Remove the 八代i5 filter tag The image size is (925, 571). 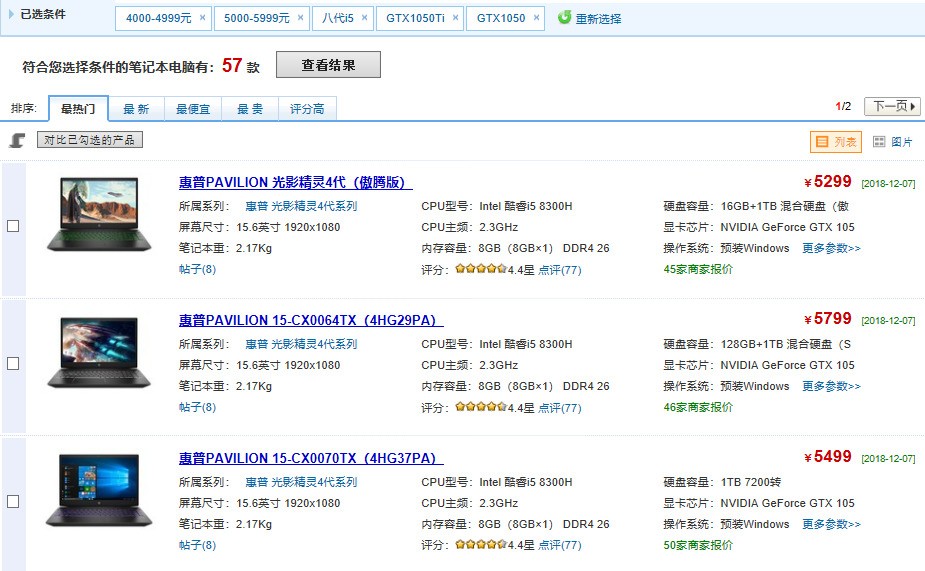(x=364, y=18)
